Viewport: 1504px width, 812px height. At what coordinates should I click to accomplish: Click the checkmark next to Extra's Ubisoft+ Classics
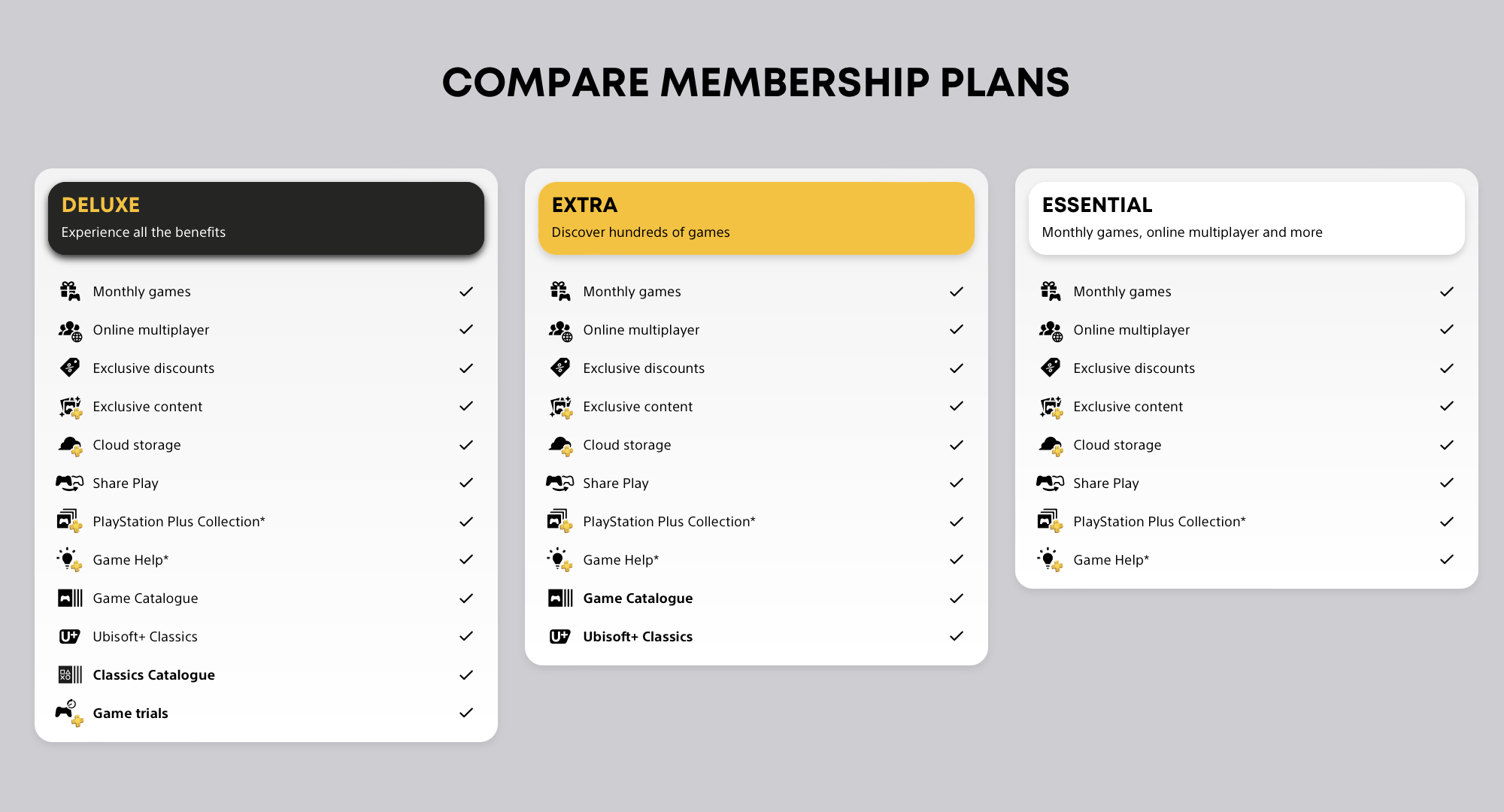tap(957, 636)
